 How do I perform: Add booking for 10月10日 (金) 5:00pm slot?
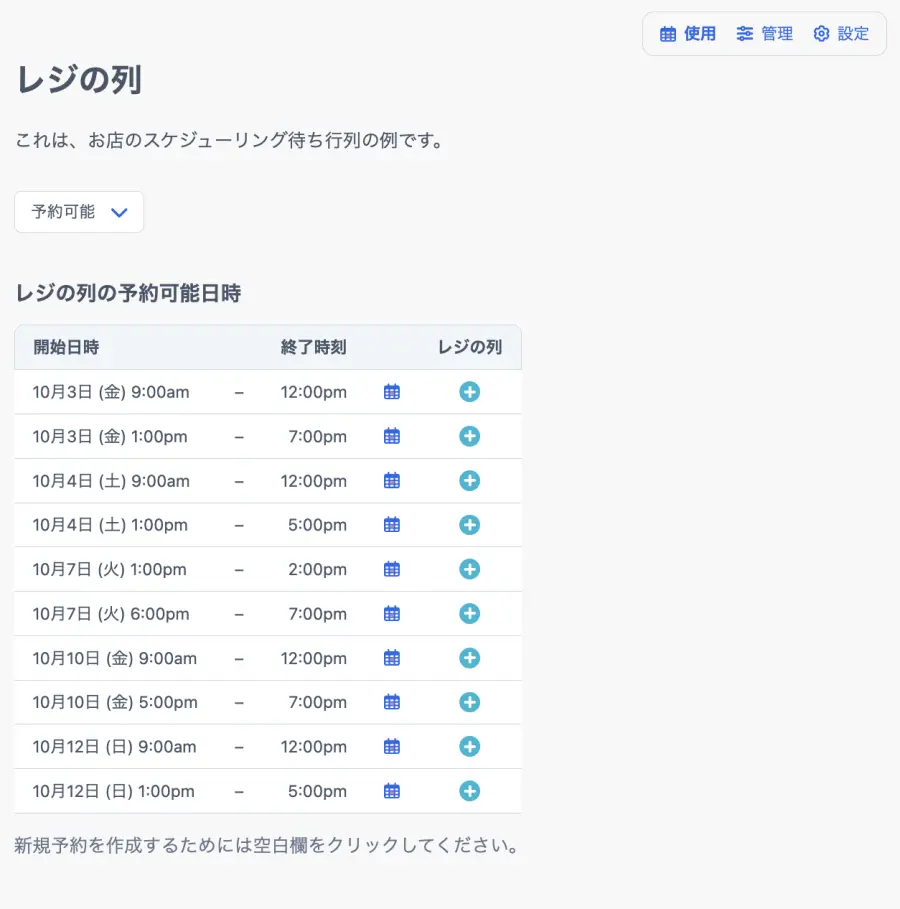click(469, 702)
